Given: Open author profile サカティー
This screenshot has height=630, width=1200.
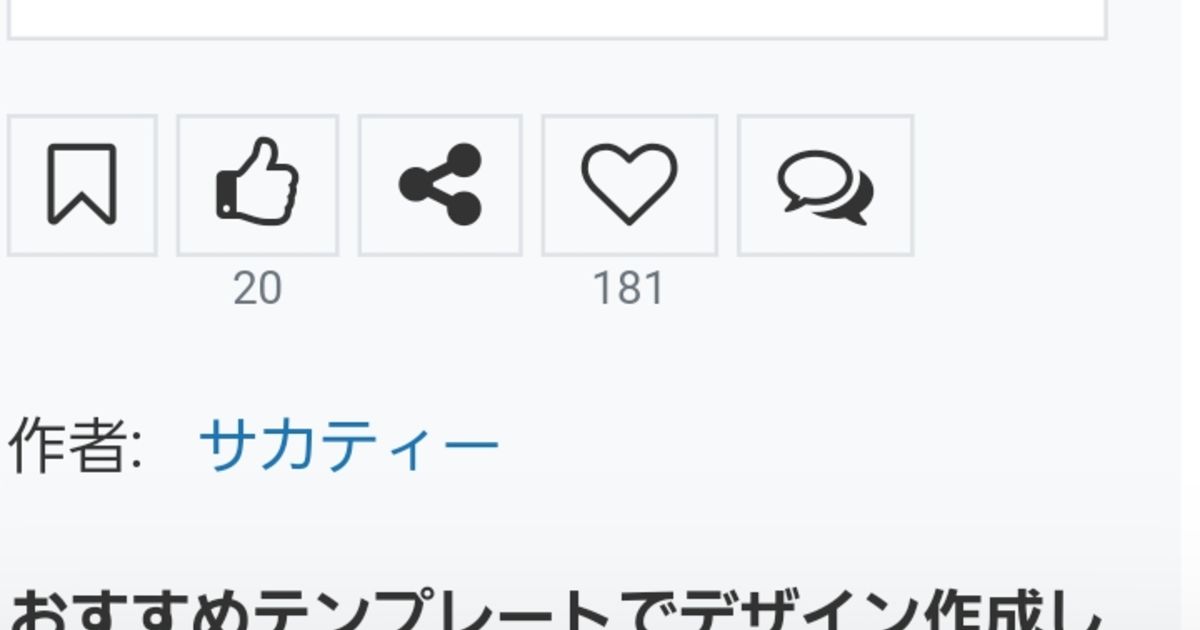Looking at the screenshot, I should pyautogui.click(x=349, y=445).
